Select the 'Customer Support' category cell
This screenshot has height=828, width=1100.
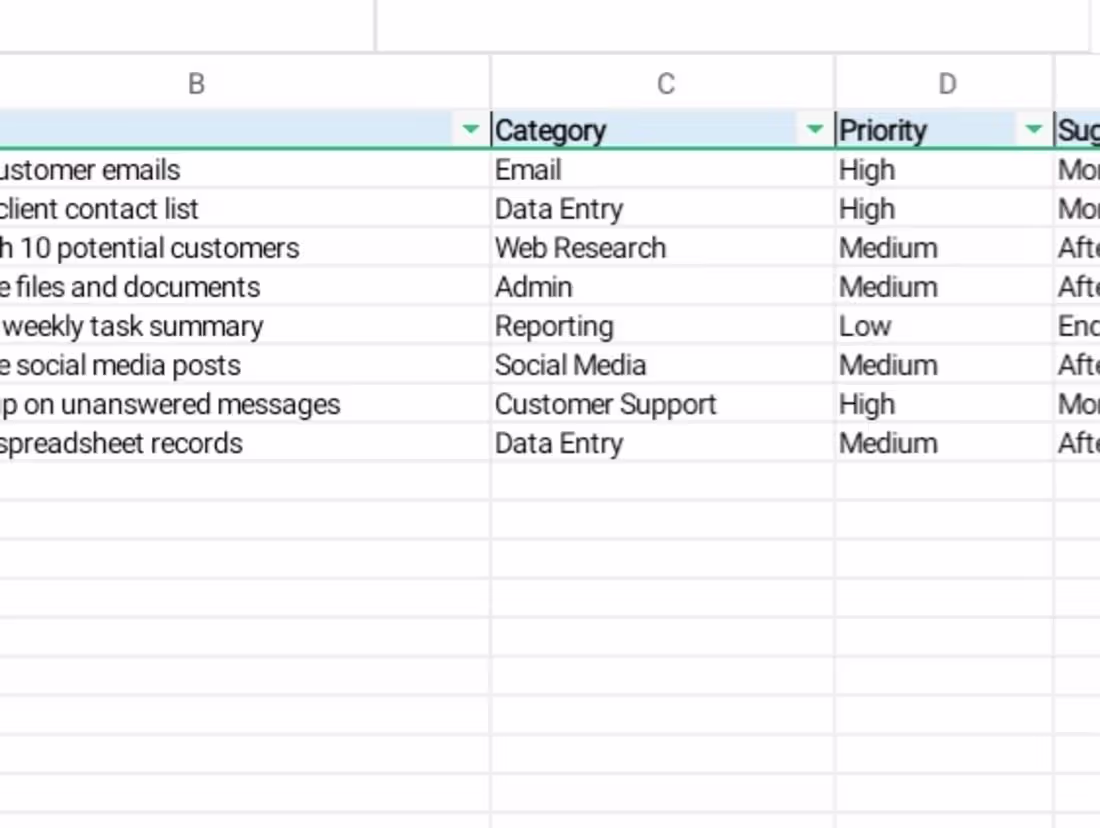tap(663, 404)
